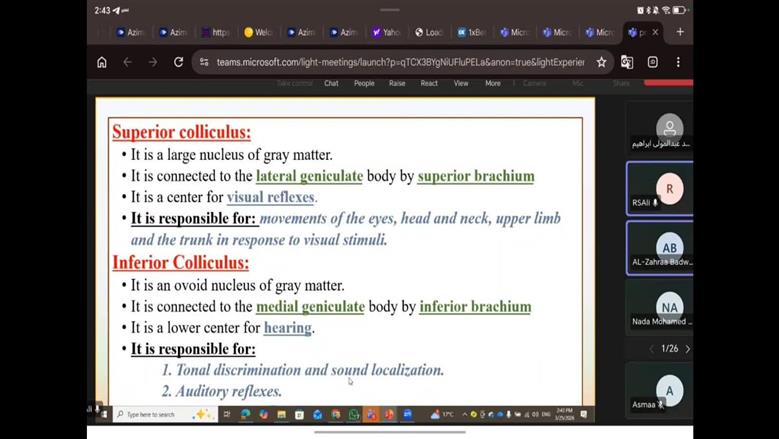Open the page translate icon
This screenshot has width=779, height=439.
pos(627,62)
